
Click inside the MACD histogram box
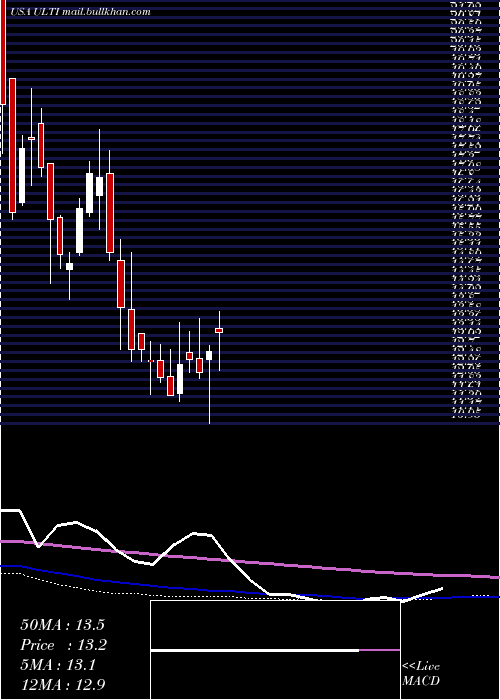coord(275,650)
